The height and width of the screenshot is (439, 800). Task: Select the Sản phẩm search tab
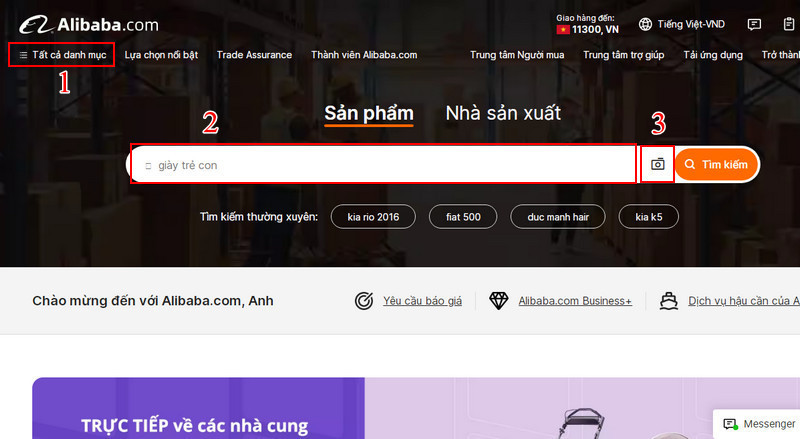pyautogui.click(x=369, y=114)
